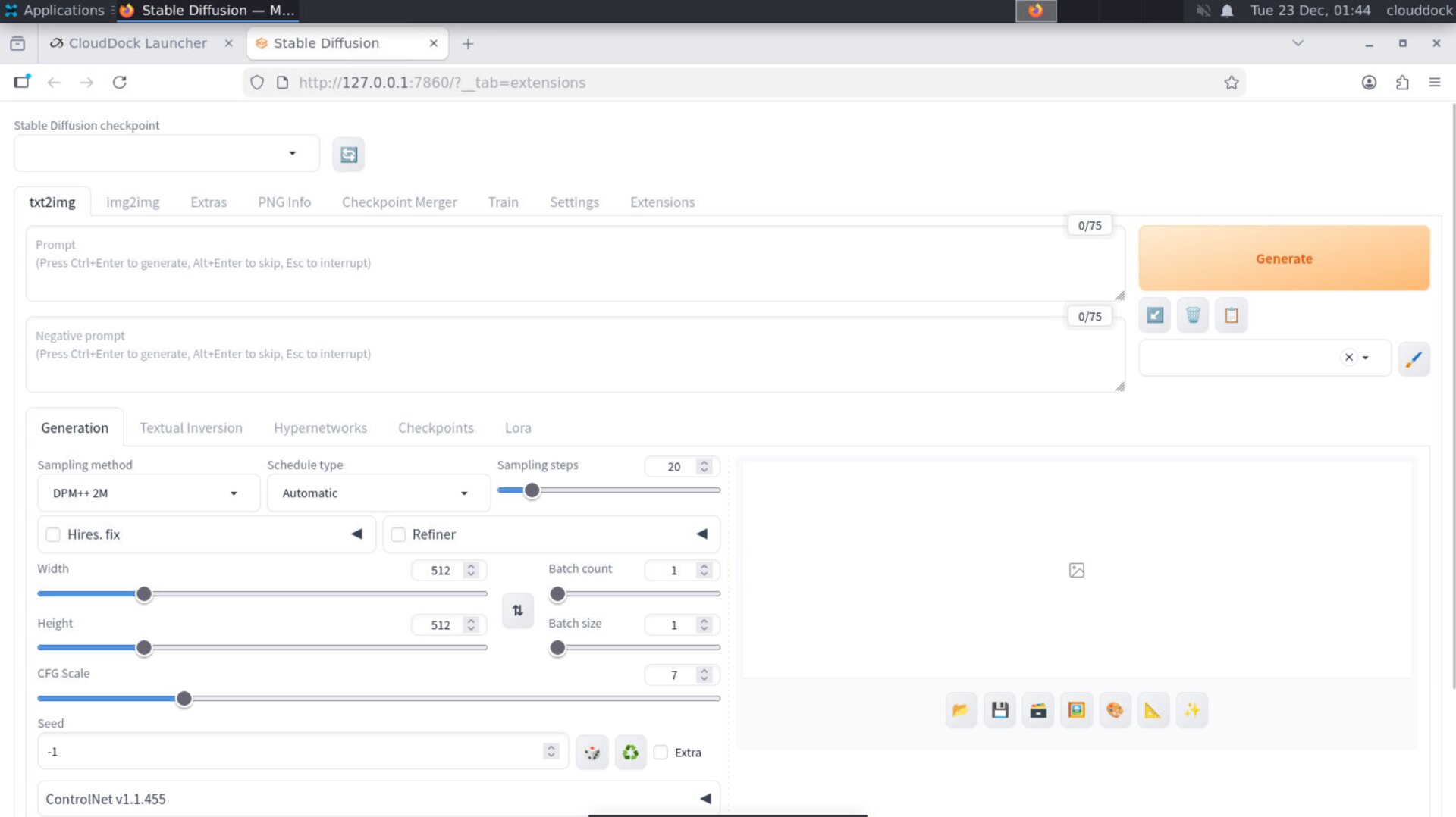Open the Textual Inversion tab
Viewport: 1456px width, 817px height.
pyautogui.click(x=190, y=427)
